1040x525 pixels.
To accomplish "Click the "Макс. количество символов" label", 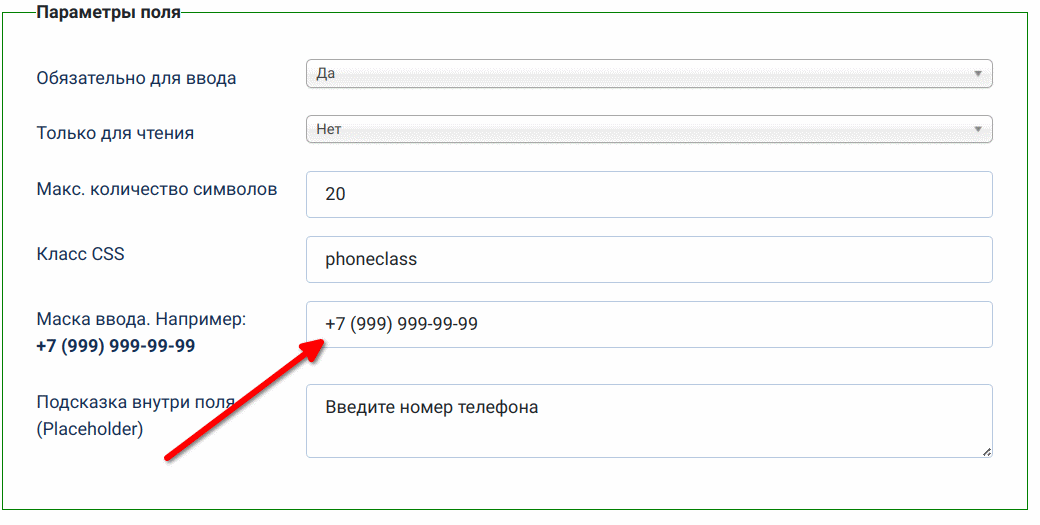I will pos(157,189).
